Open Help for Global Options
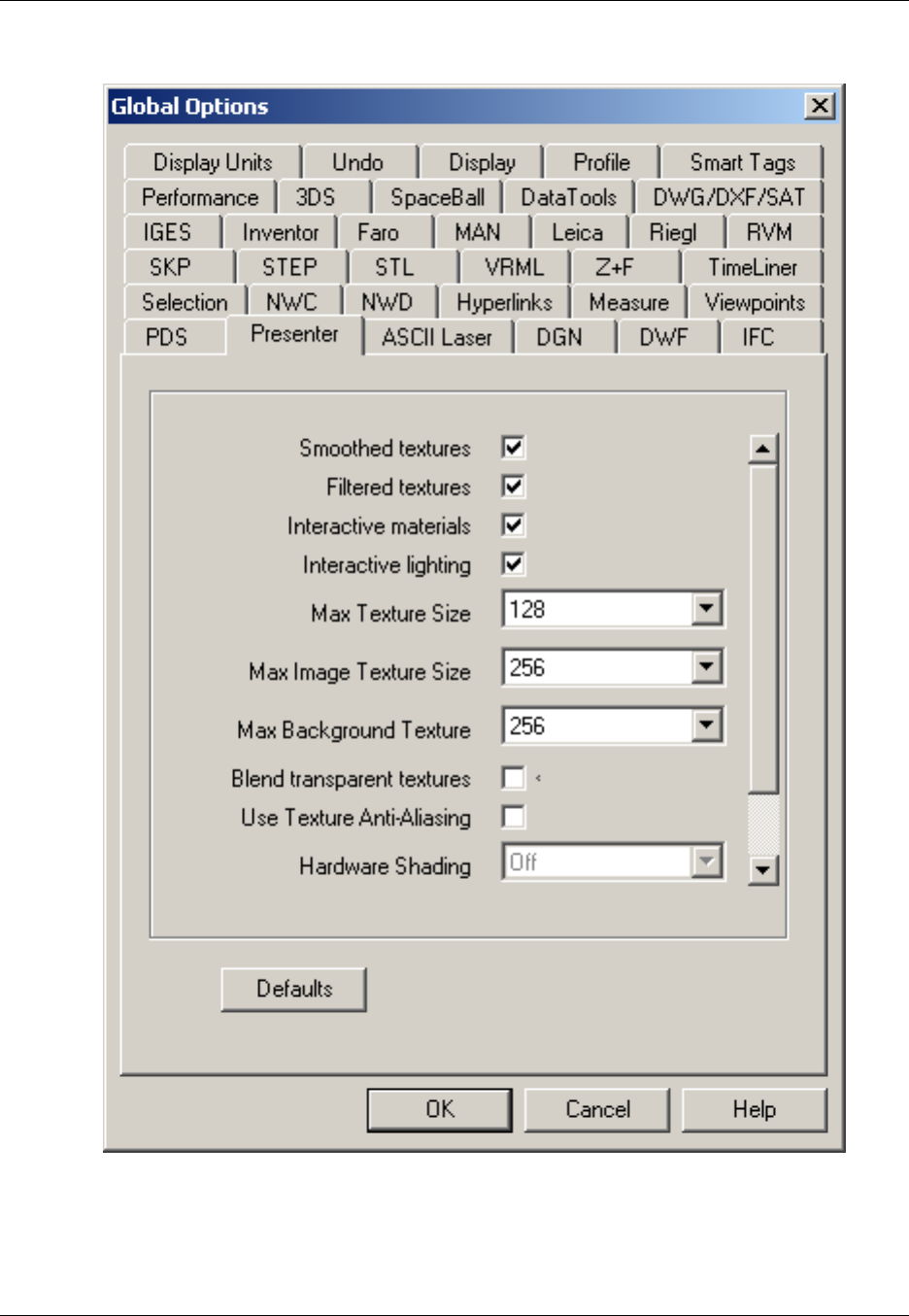909x1316 pixels. coord(755,1109)
